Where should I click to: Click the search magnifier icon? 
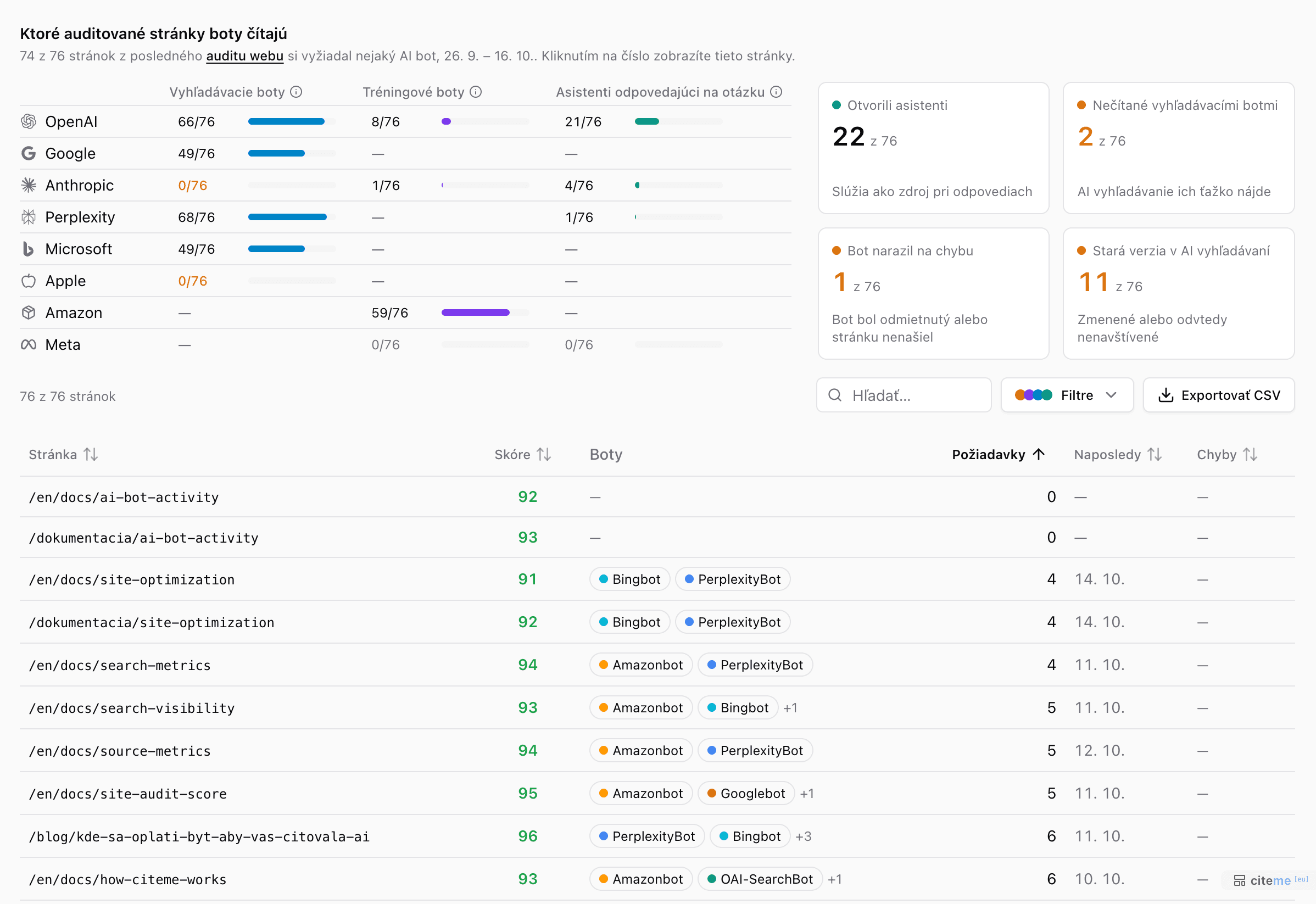(834, 395)
